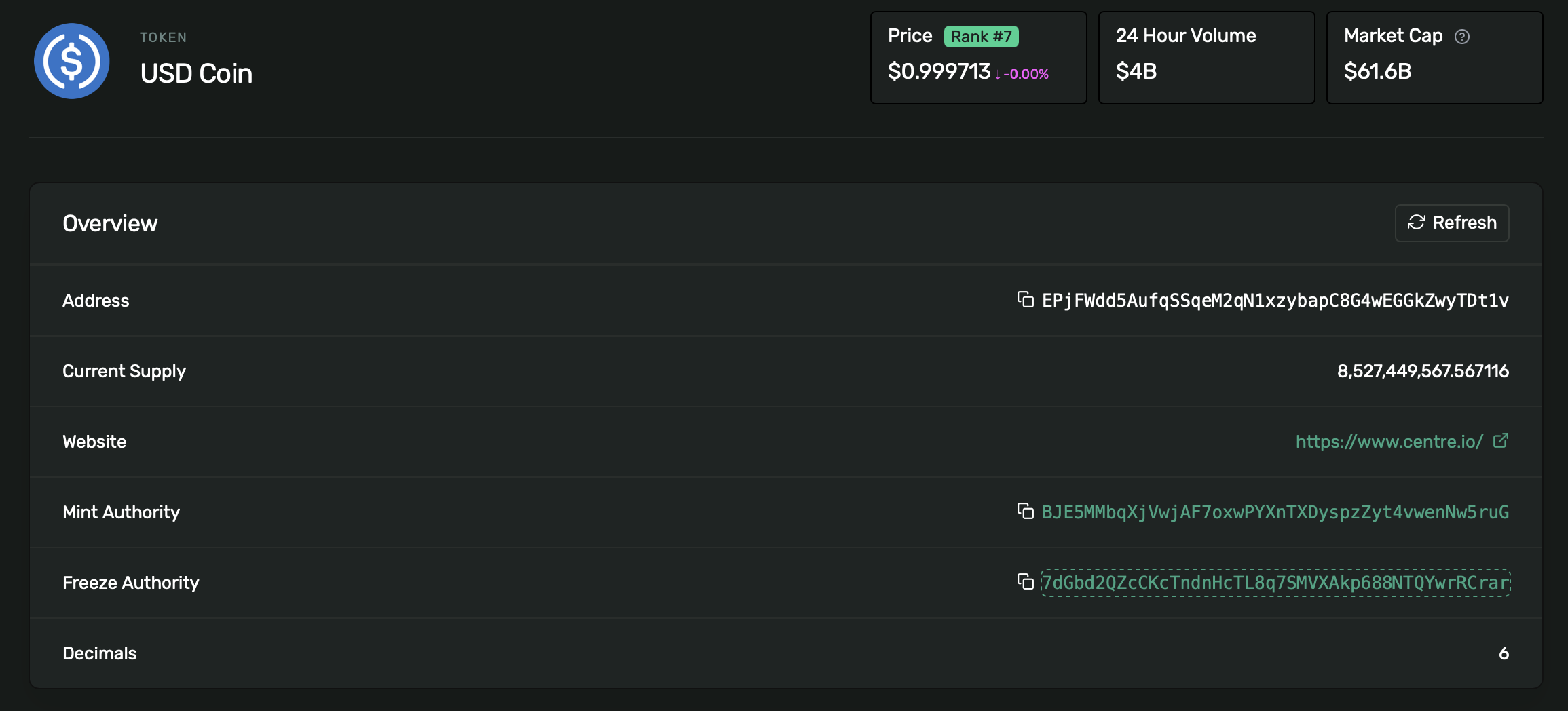The image size is (1568, 711).
Task: Click the Price card showing $0.999713
Action: tap(978, 58)
